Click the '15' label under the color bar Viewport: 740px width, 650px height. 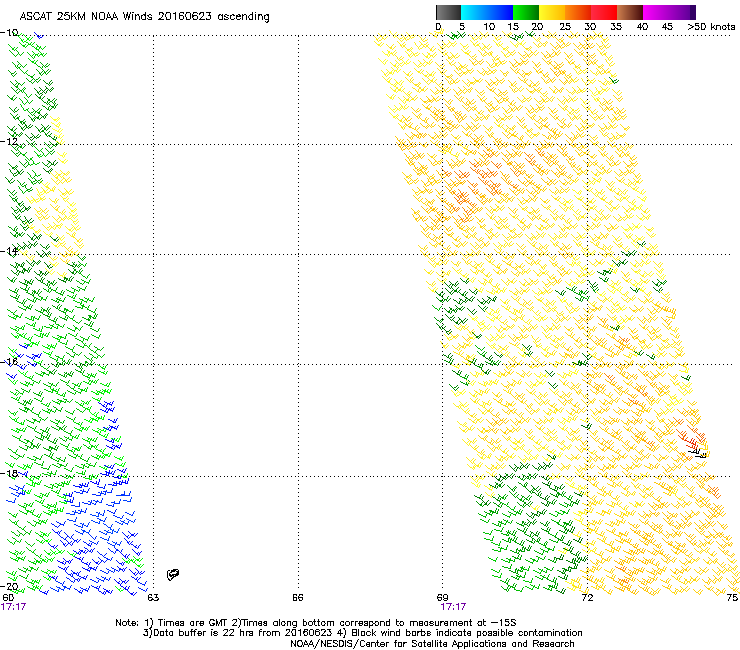pyautogui.click(x=513, y=27)
